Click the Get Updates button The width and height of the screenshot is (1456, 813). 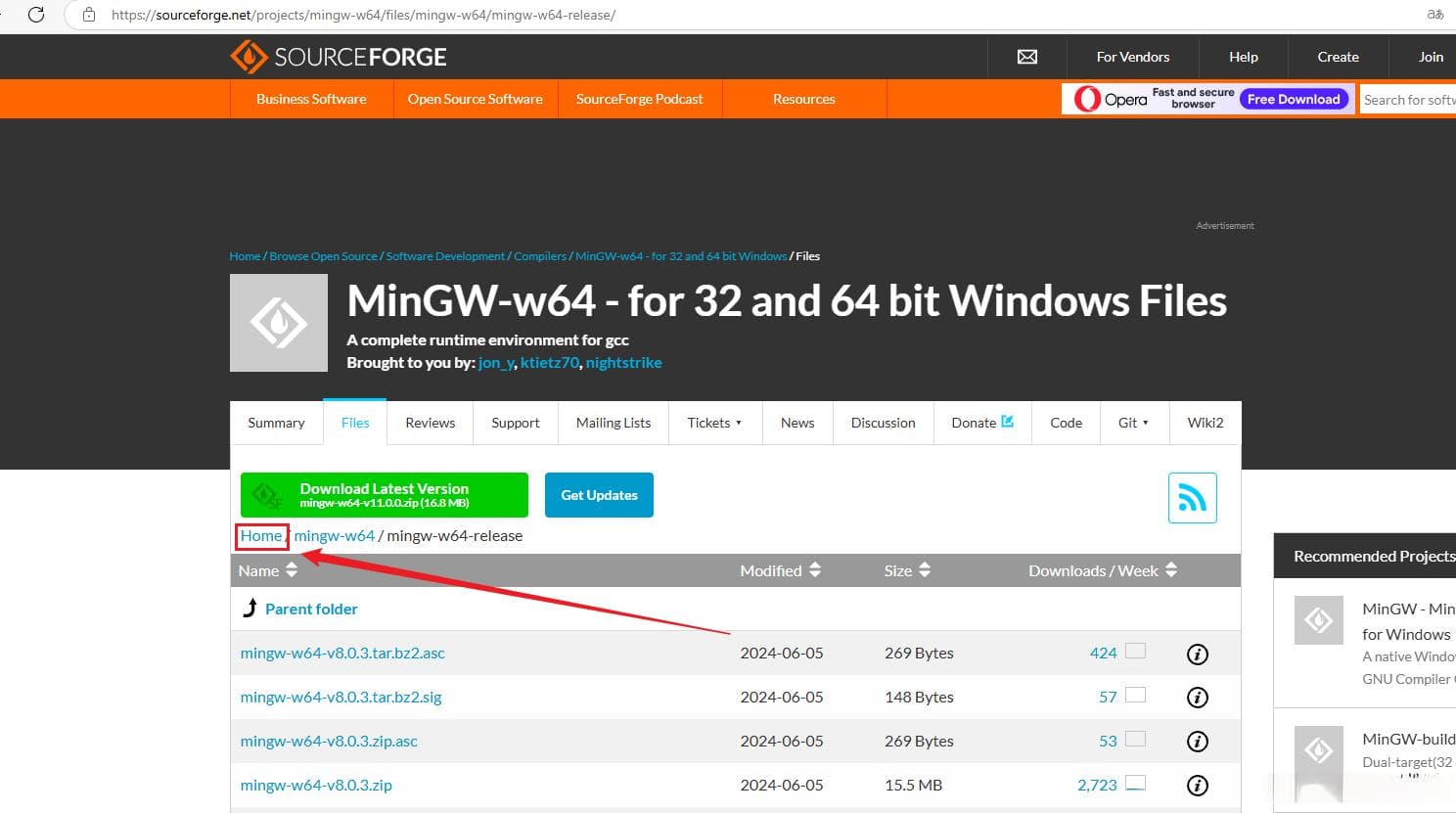pyautogui.click(x=599, y=495)
